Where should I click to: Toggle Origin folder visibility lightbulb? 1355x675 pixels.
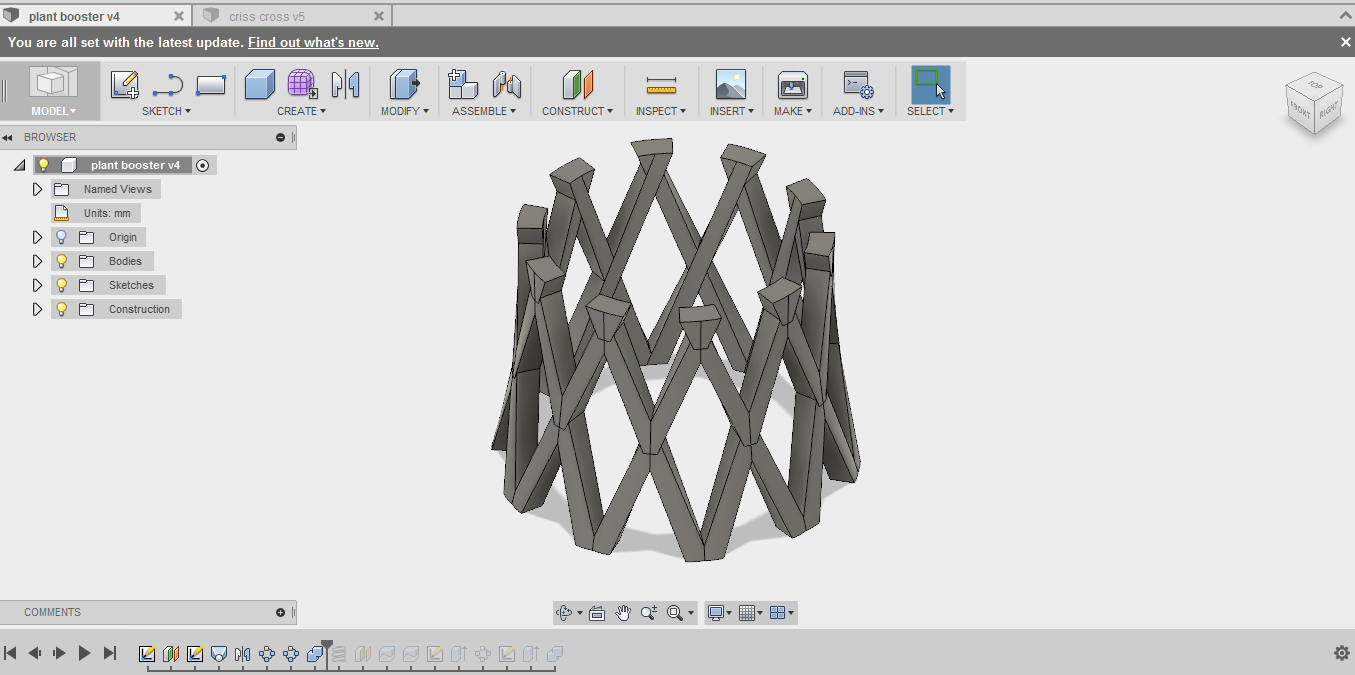(61, 237)
